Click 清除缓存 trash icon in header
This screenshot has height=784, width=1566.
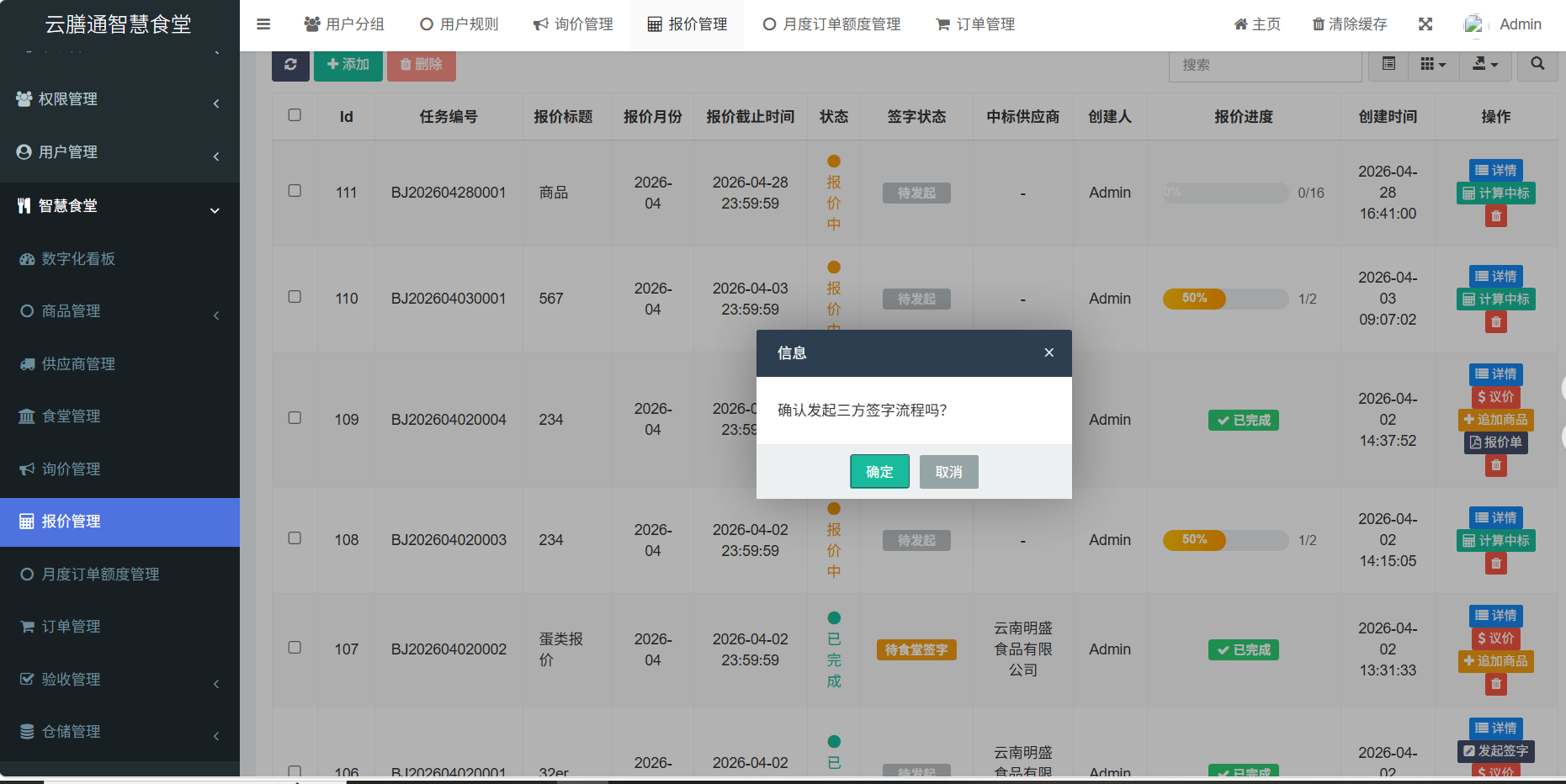pos(1319,24)
